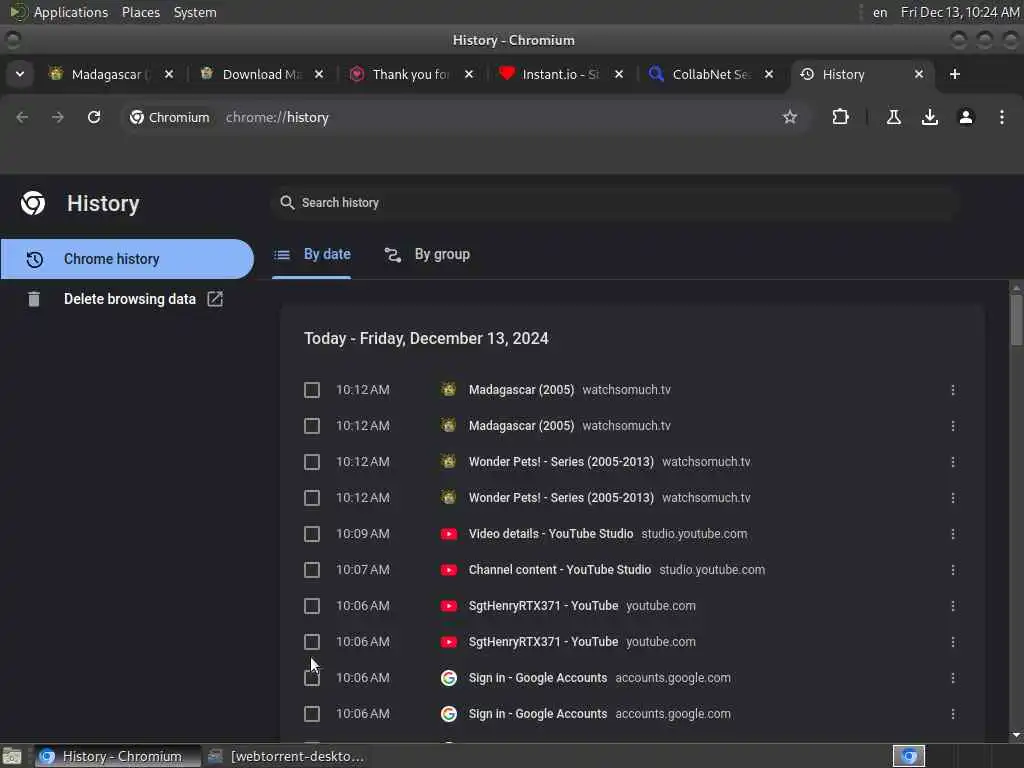Click the Delete browsing data trash icon
The width and height of the screenshot is (1024, 768).
click(34, 299)
